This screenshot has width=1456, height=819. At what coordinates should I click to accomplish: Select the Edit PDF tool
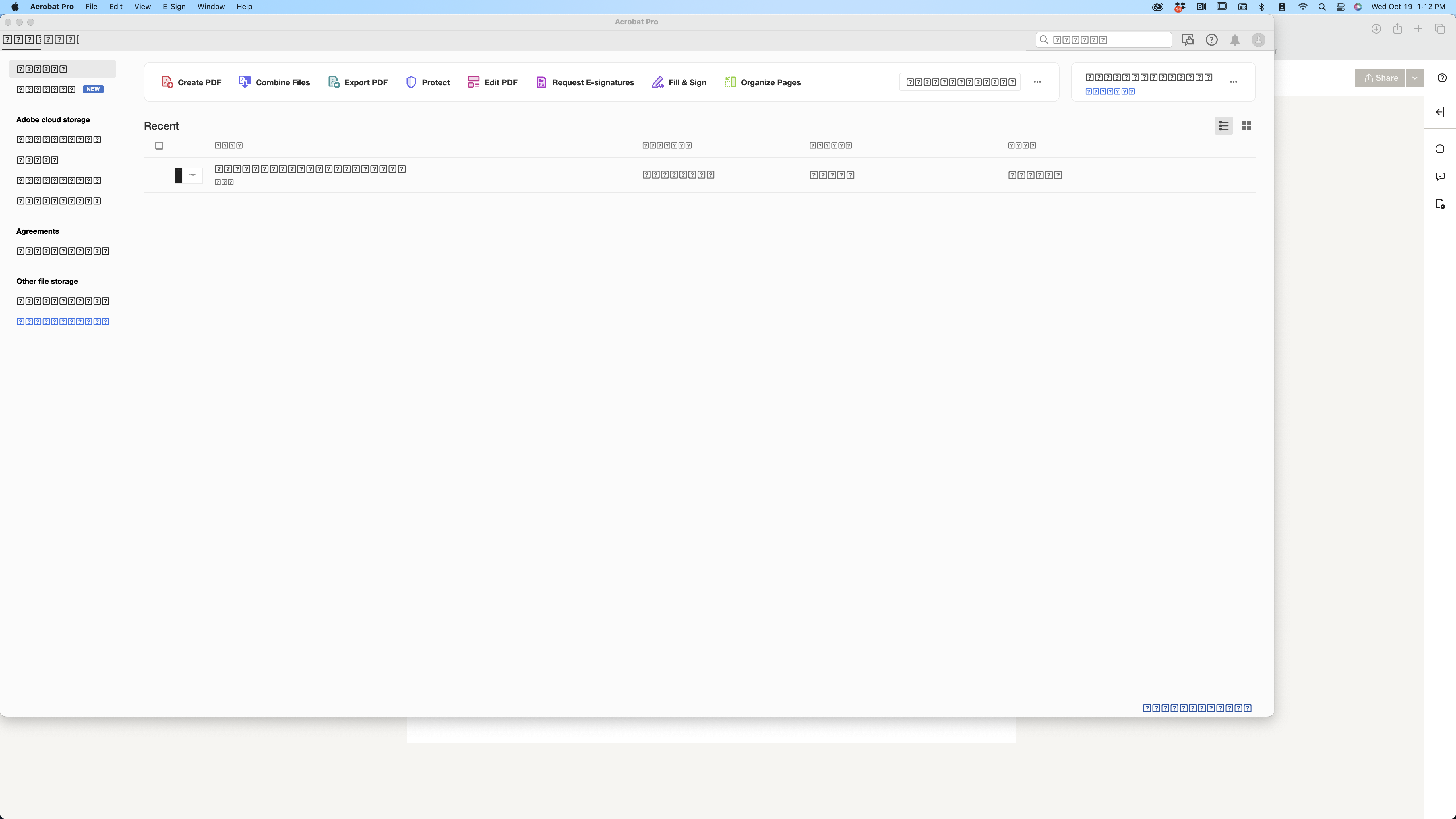492,82
